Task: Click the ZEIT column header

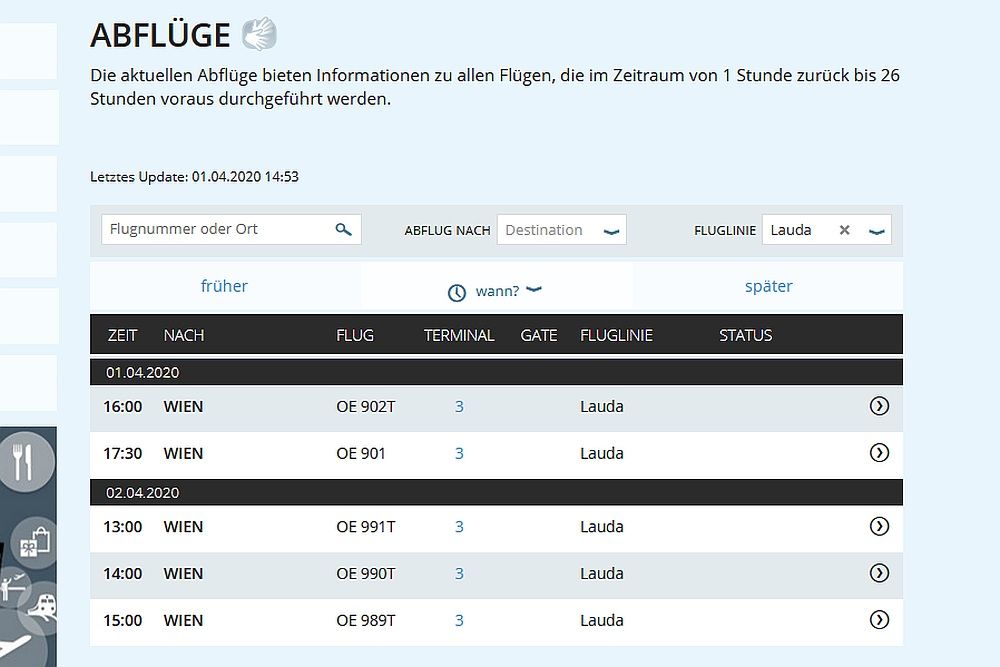Action: pyautogui.click(x=122, y=335)
